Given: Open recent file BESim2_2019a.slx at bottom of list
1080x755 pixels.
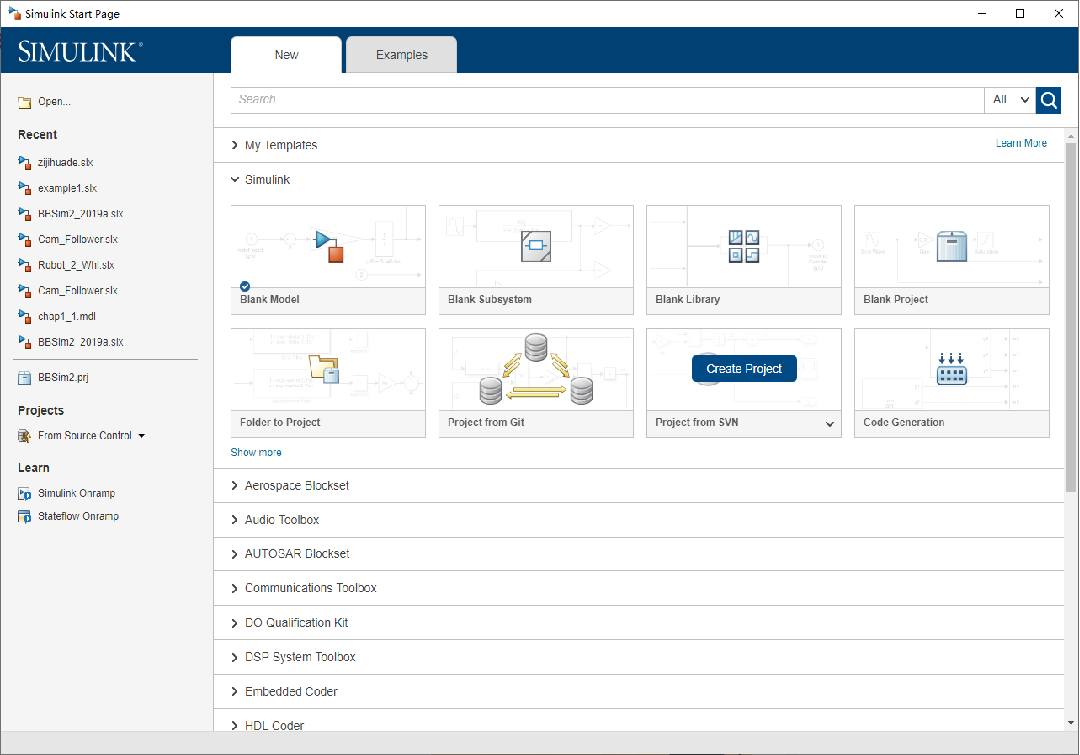Looking at the screenshot, I should pyautogui.click(x=81, y=342).
